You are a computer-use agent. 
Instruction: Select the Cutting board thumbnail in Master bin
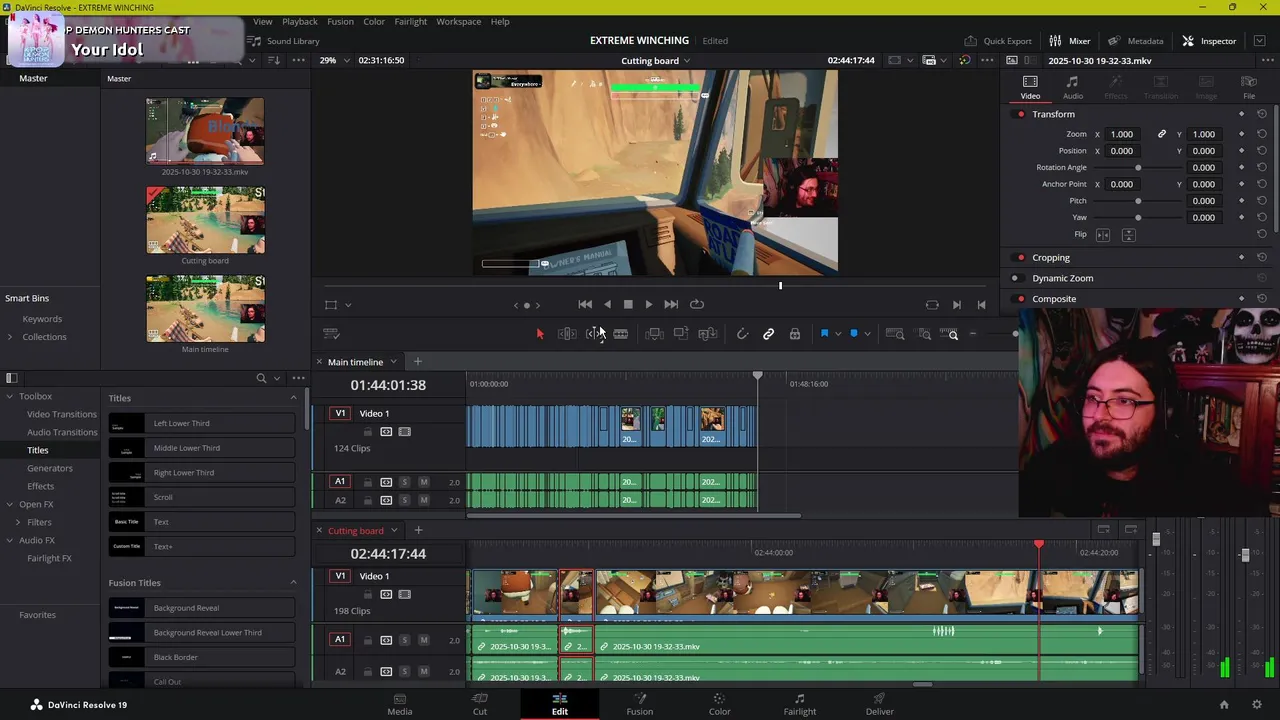pyautogui.click(x=205, y=219)
